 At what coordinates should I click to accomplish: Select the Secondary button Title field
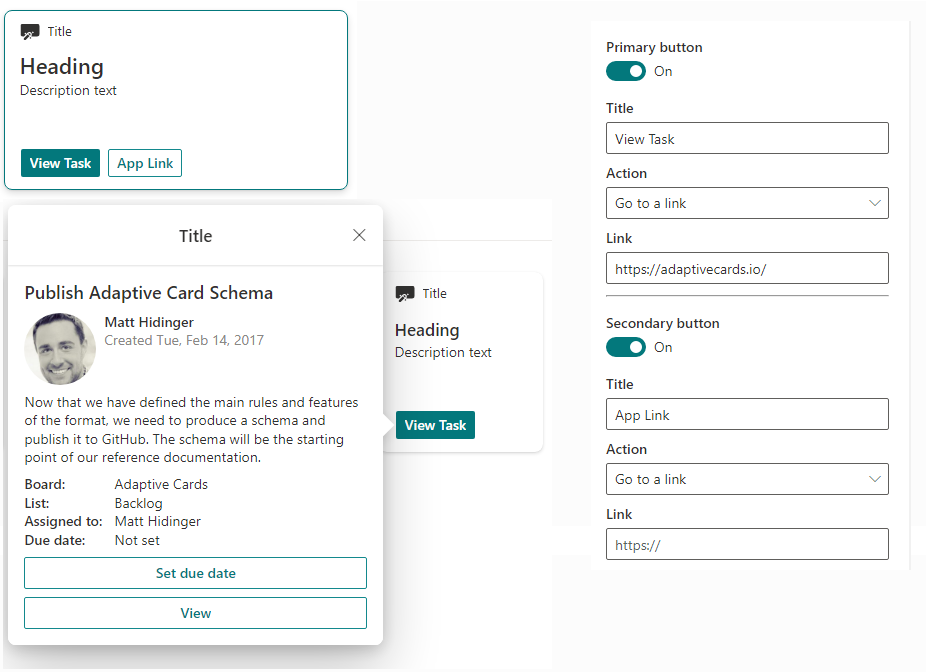click(747, 415)
